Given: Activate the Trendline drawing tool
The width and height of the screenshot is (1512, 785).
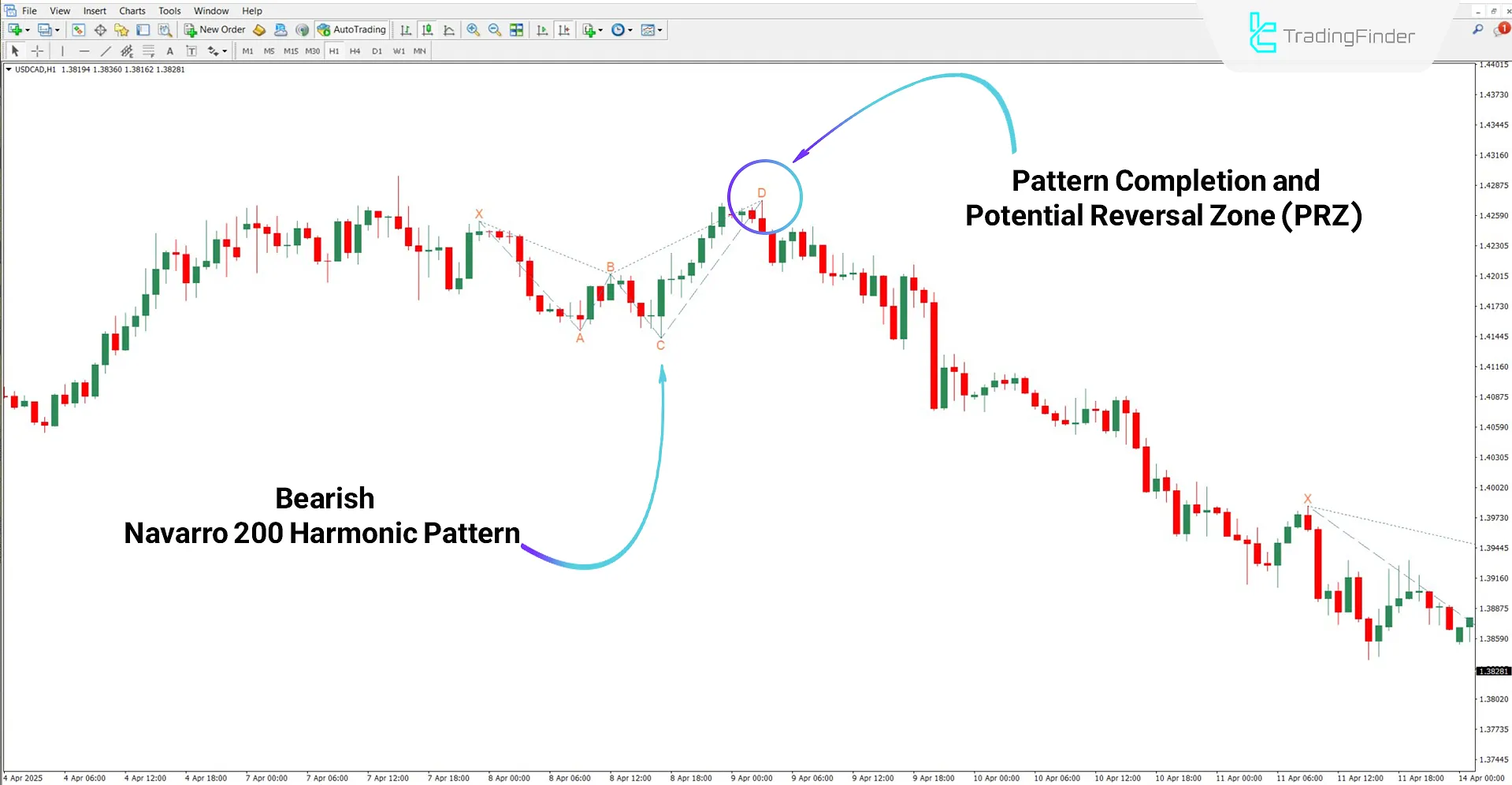Looking at the screenshot, I should [106, 50].
